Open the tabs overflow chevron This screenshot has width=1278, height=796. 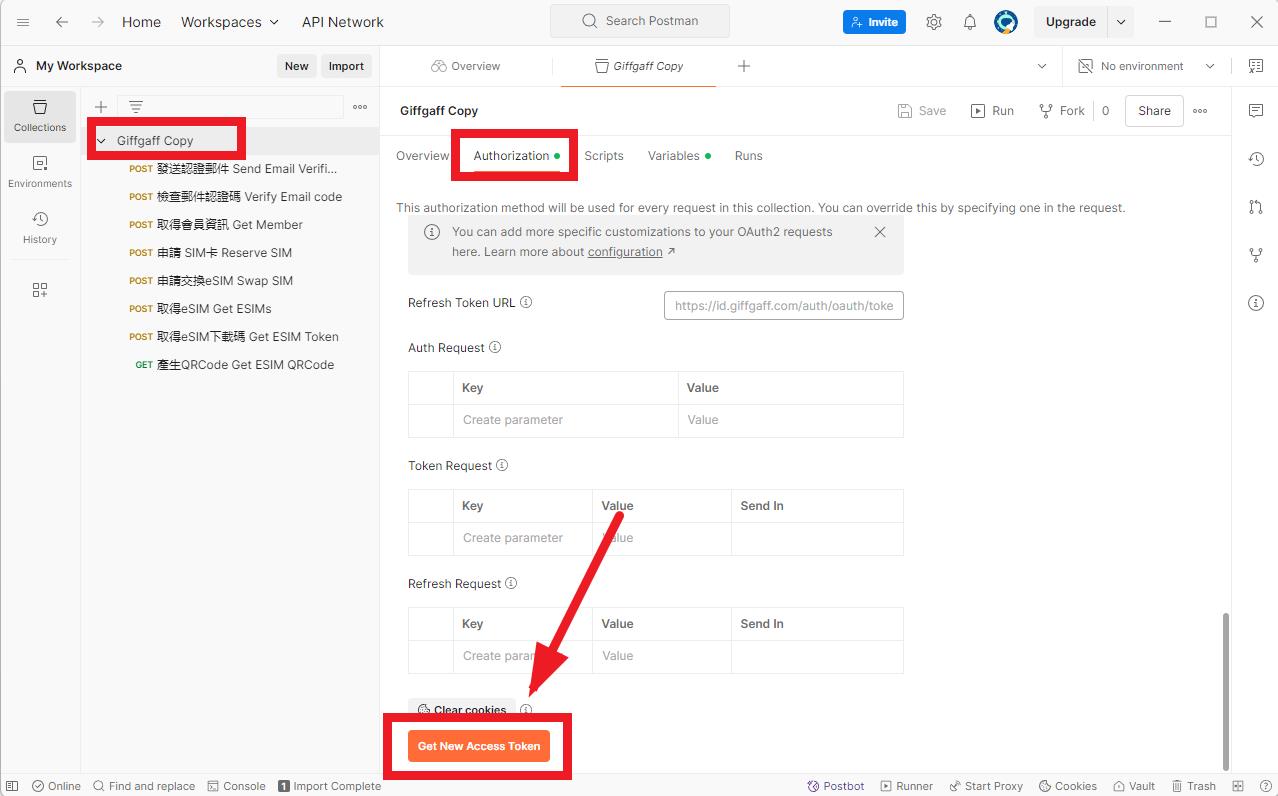(1042, 66)
